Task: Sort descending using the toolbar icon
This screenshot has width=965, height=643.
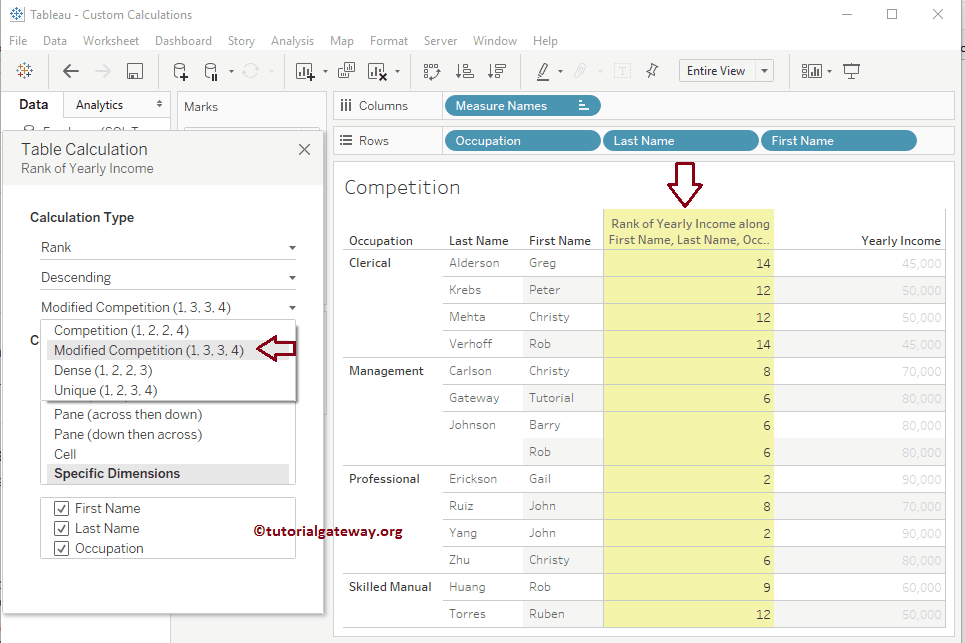Action: point(496,71)
